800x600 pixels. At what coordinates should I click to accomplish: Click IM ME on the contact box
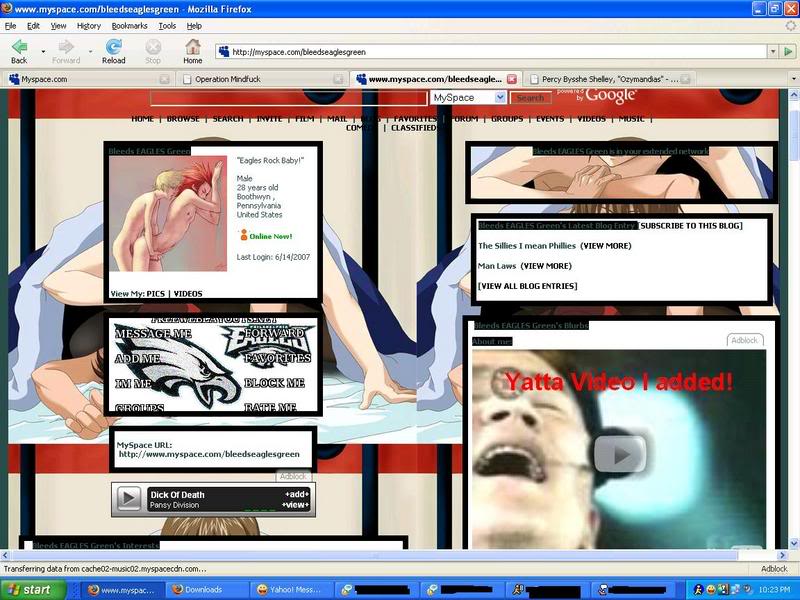click(x=134, y=383)
